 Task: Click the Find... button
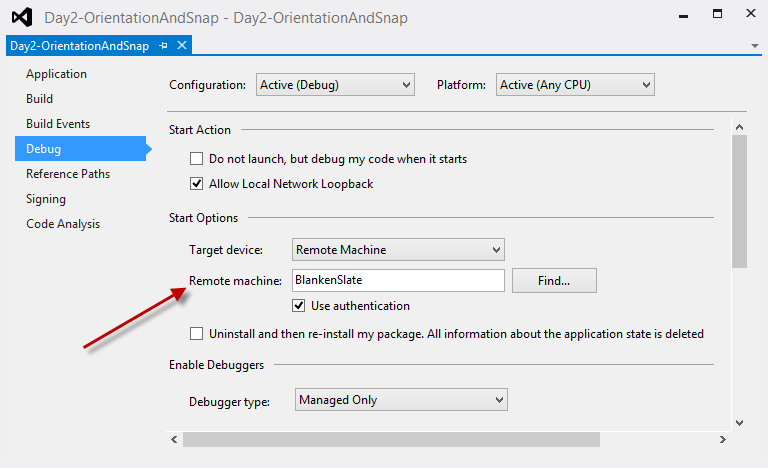click(554, 281)
